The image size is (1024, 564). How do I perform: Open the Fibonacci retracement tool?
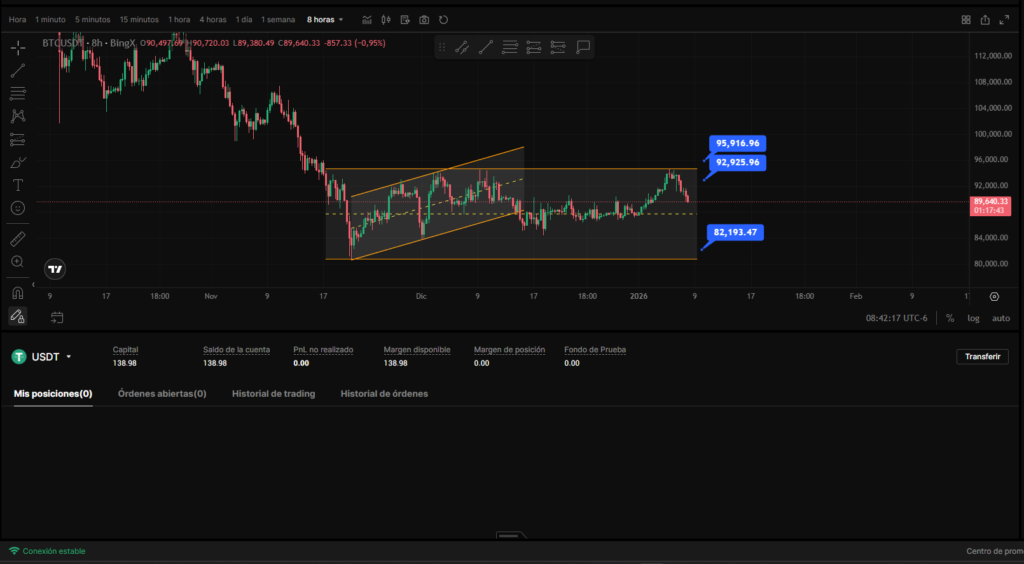pos(18,93)
